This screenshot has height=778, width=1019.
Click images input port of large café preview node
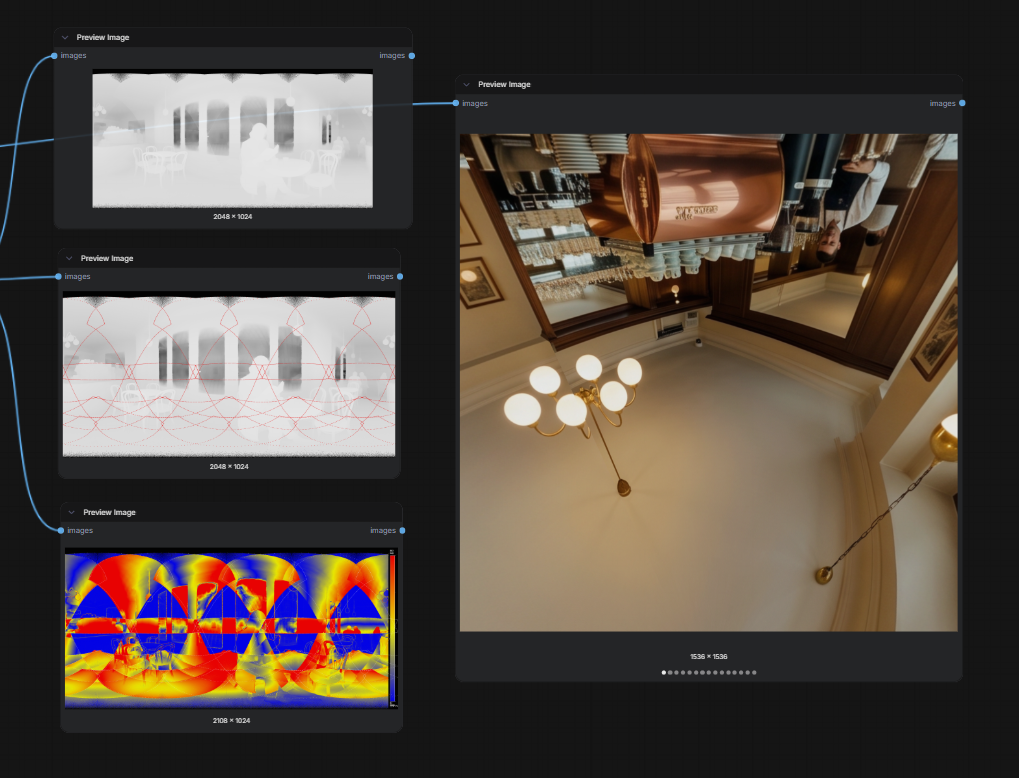point(456,103)
